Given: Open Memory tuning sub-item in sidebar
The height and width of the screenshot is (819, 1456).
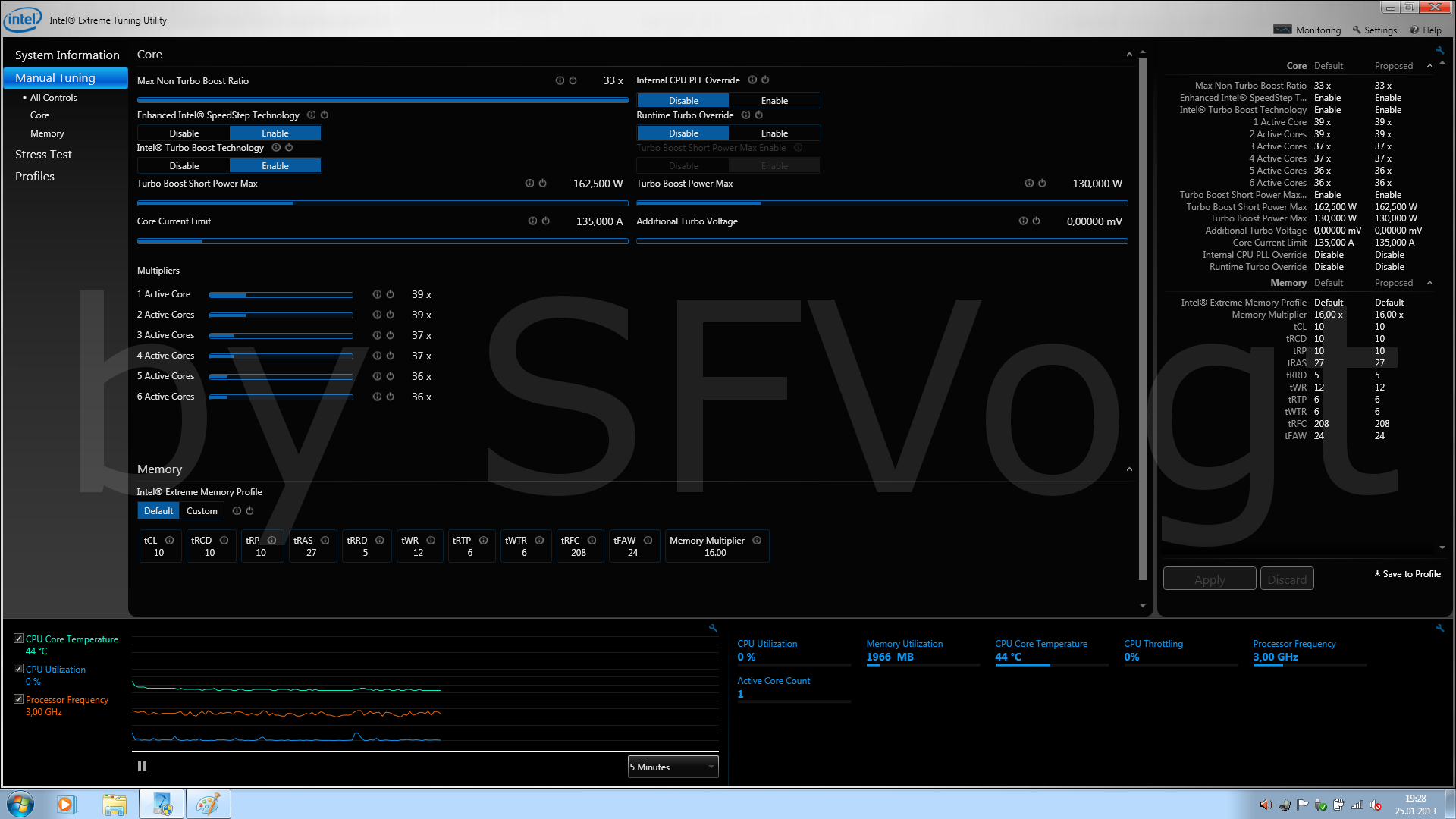Looking at the screenshot, I should pyautogui.click(x=47, y=133).
